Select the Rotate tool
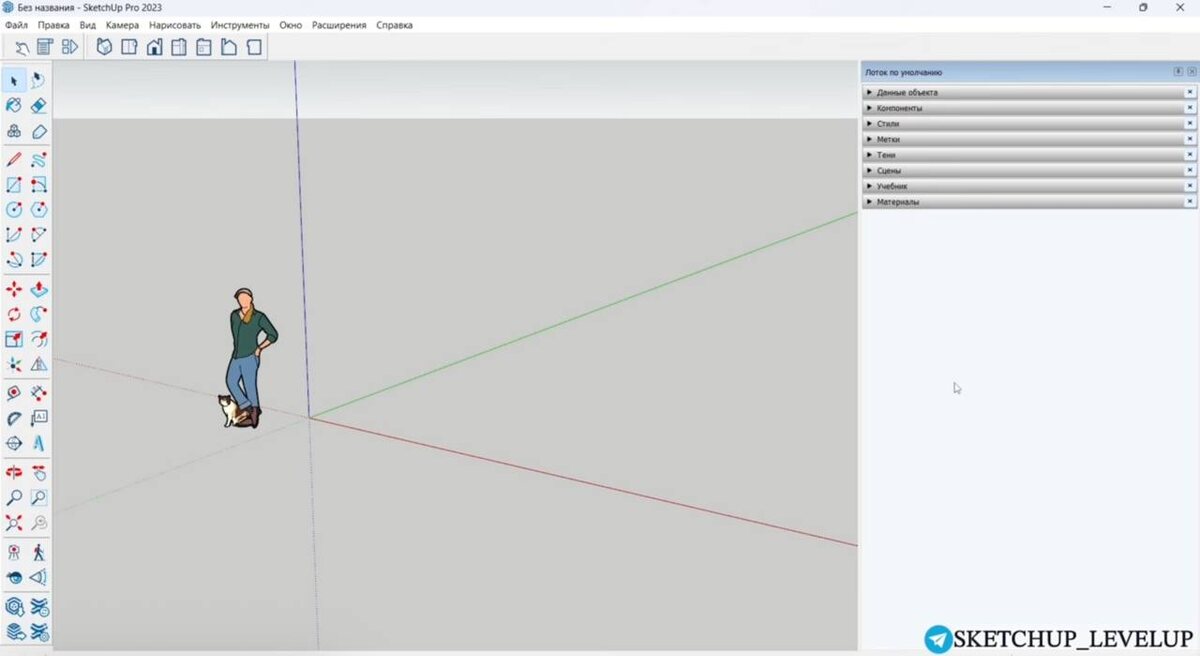Screen dimensions: 1200x656 click(x=14, y=314)
